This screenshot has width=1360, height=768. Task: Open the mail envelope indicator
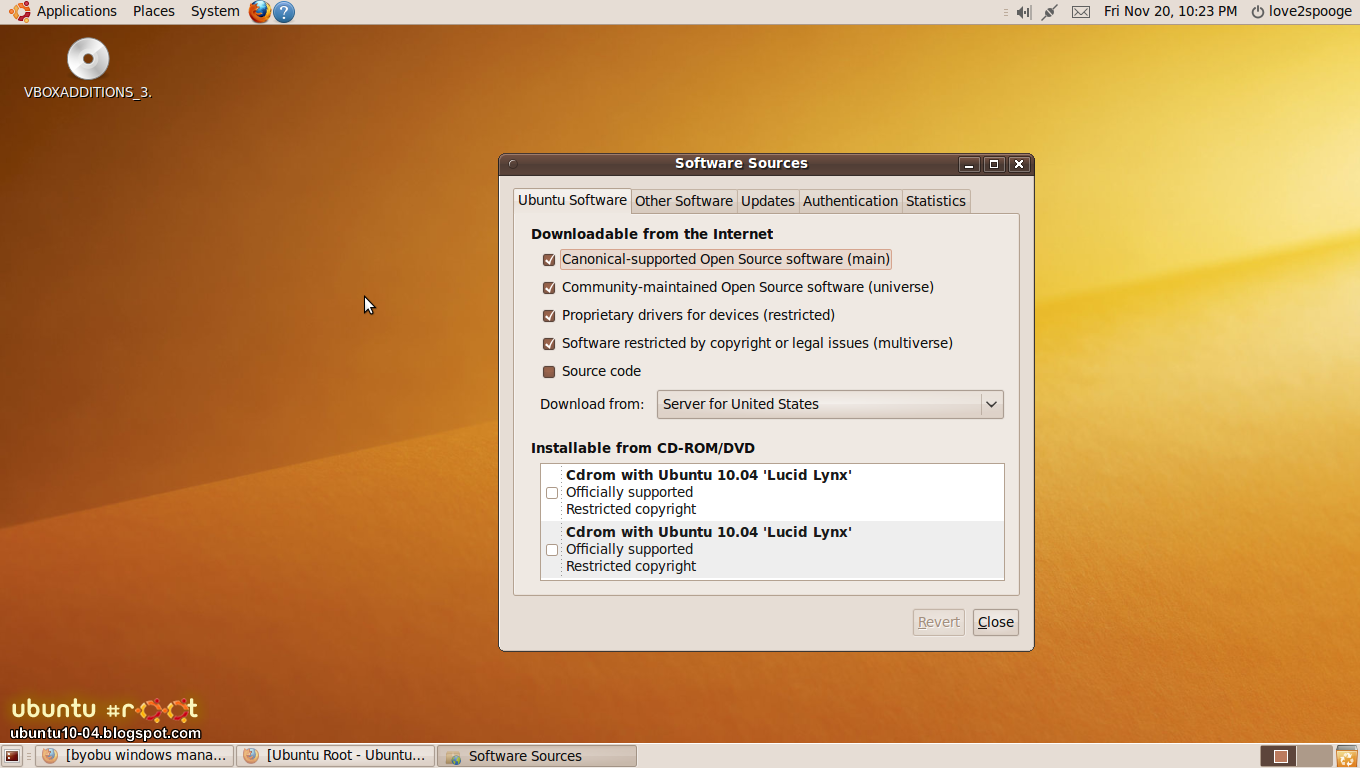coord(1081,12)
